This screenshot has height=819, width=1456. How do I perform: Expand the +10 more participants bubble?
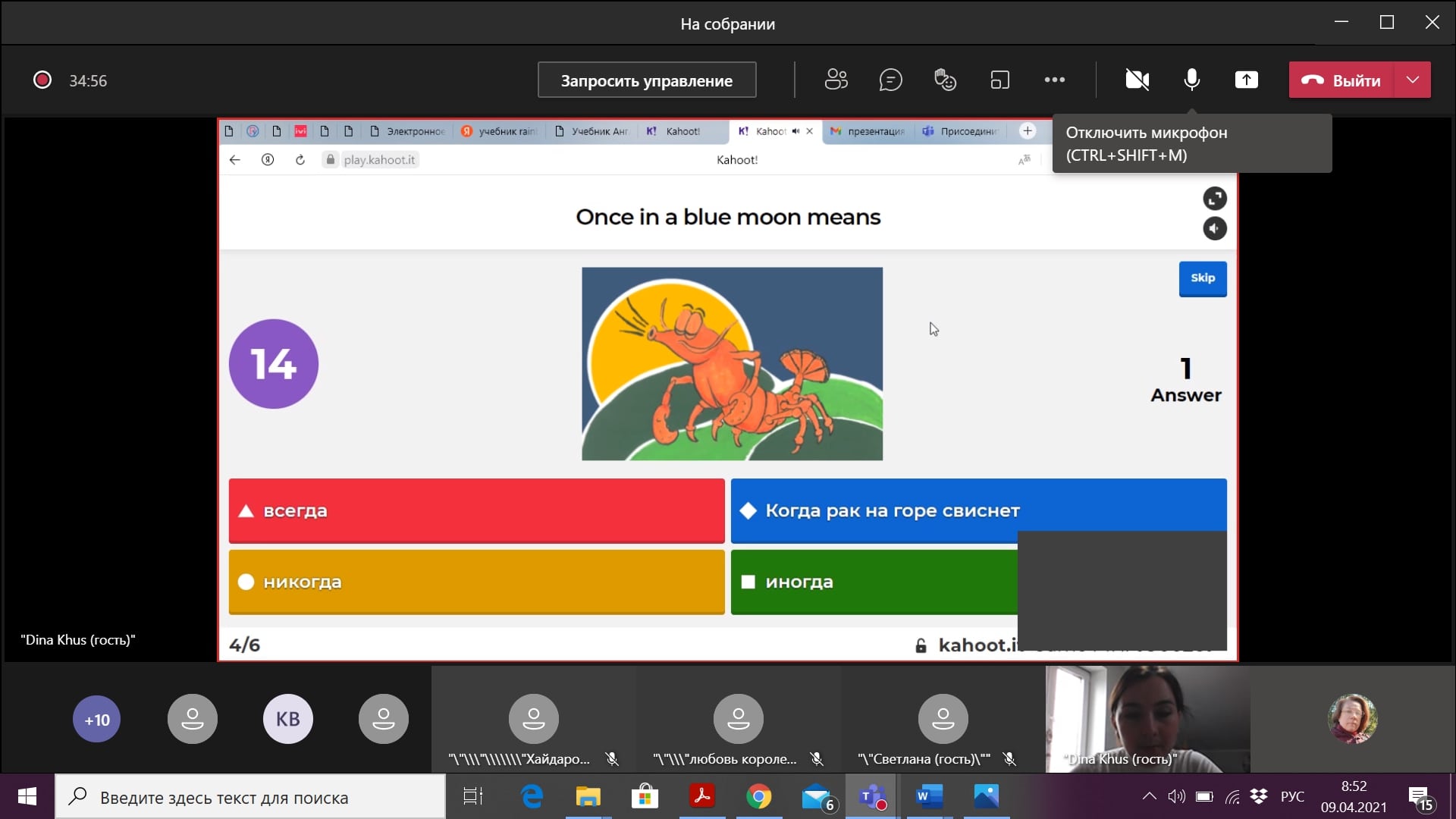96,719
